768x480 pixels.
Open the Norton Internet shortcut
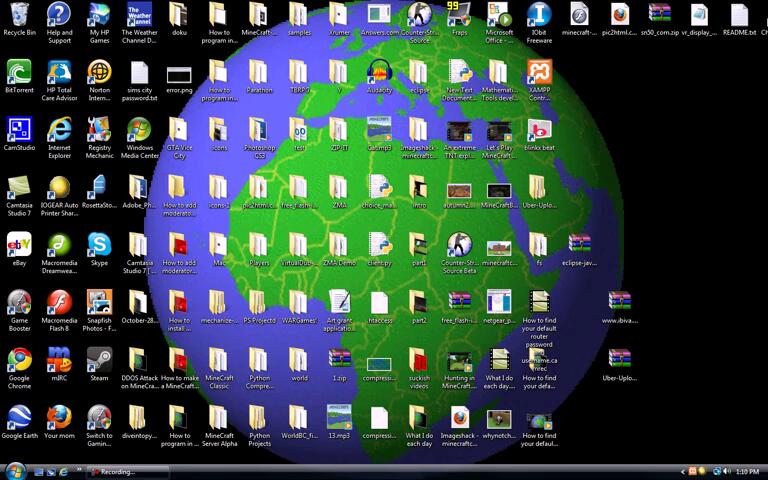[99, 73]
